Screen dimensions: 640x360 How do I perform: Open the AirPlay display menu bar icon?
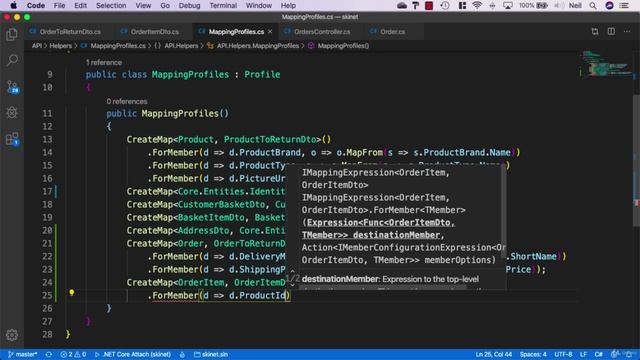(508, 6)
